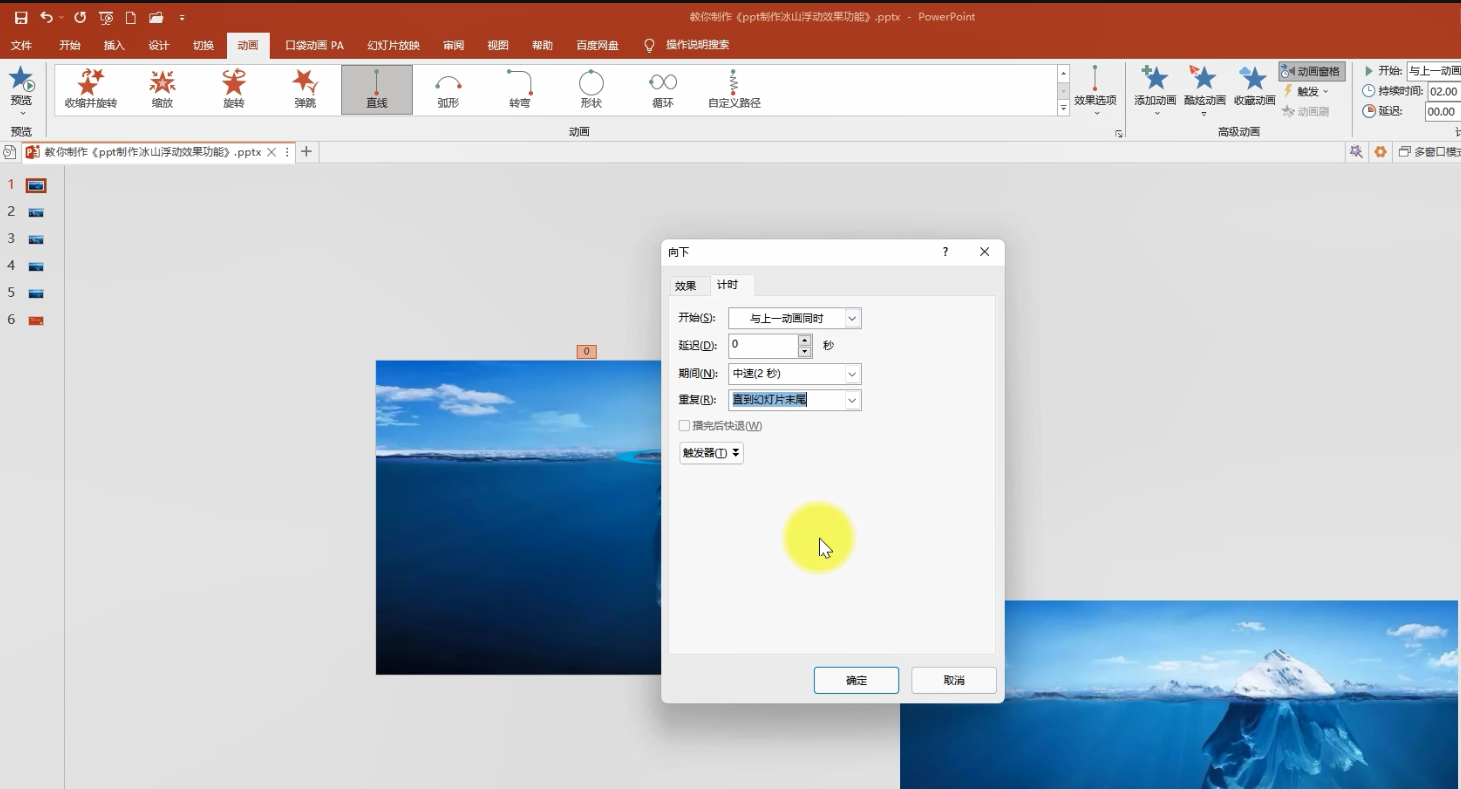
Task: Click the 确定 button to confirm
Action: 856,680
